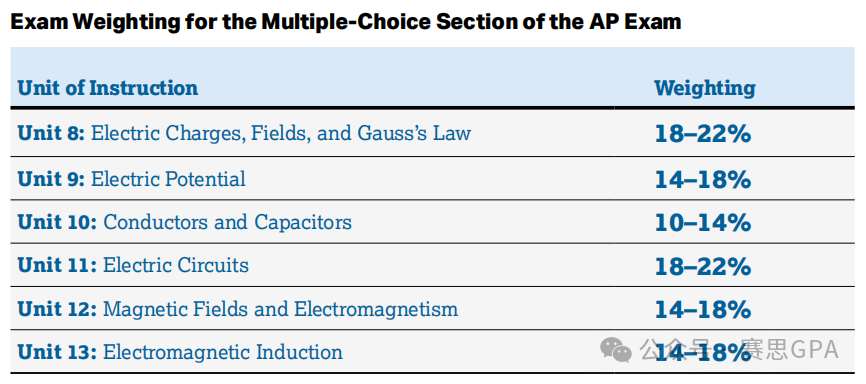Click the 18–22% weighting for Unit 8

[703, 134]
